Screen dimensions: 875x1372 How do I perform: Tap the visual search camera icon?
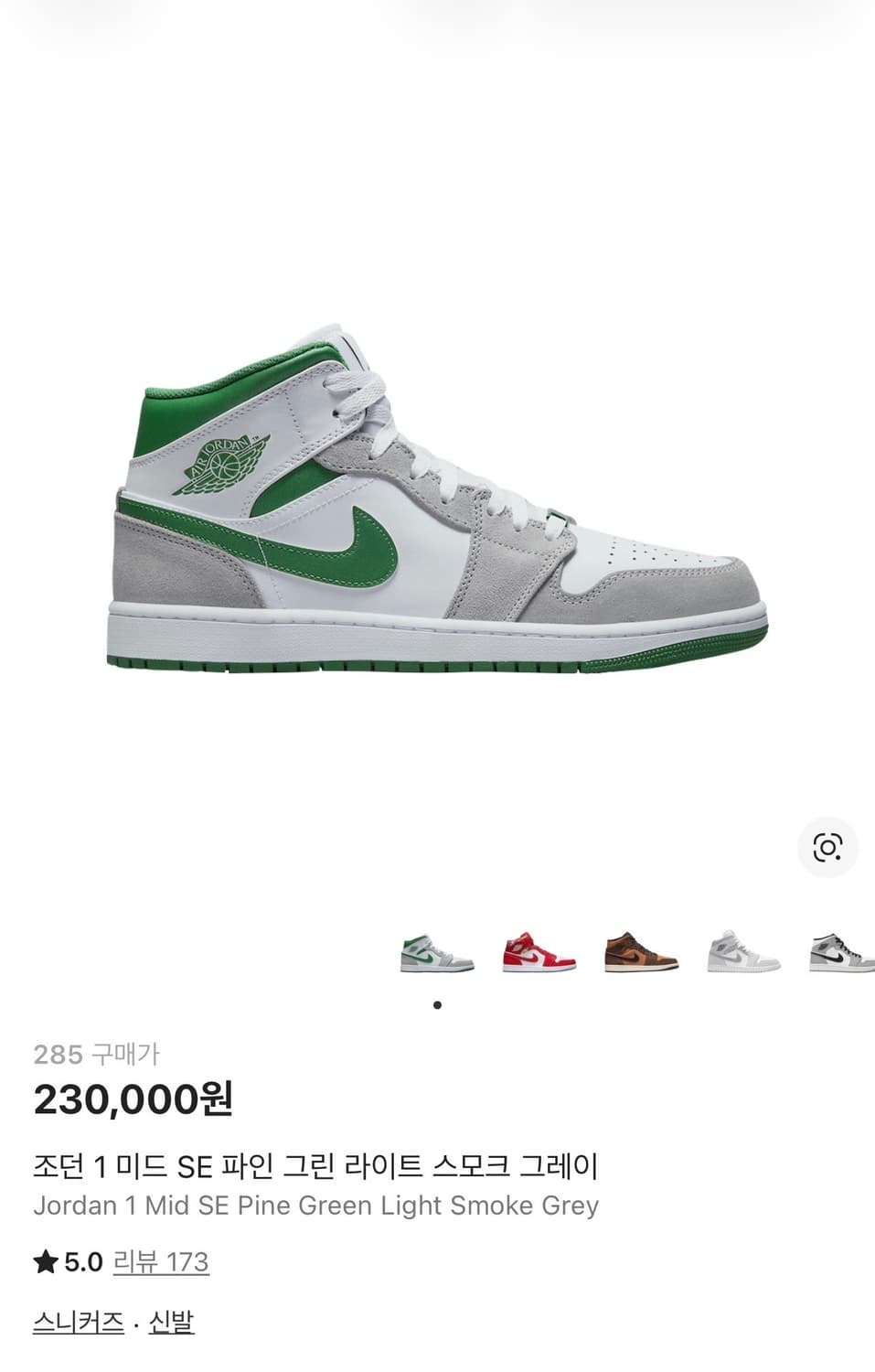click(827, 847)
